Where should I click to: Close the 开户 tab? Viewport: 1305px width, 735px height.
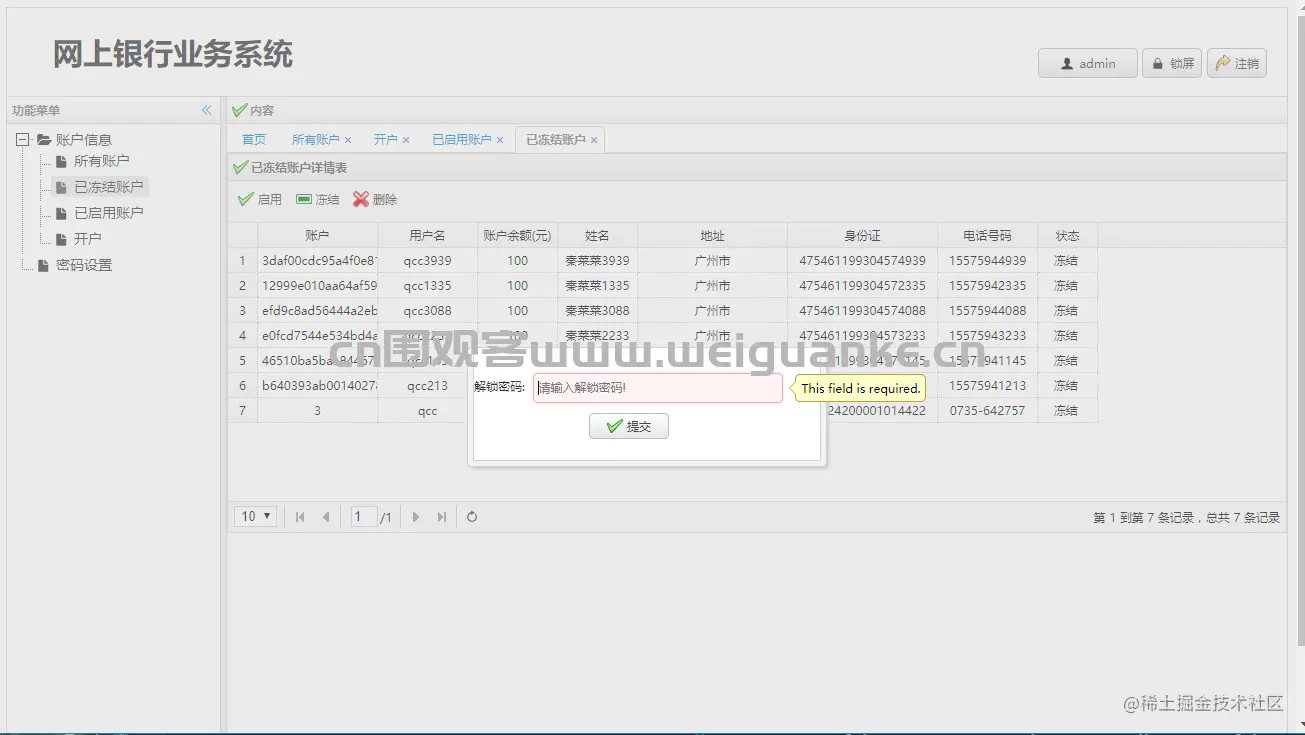tap(406, 141)
